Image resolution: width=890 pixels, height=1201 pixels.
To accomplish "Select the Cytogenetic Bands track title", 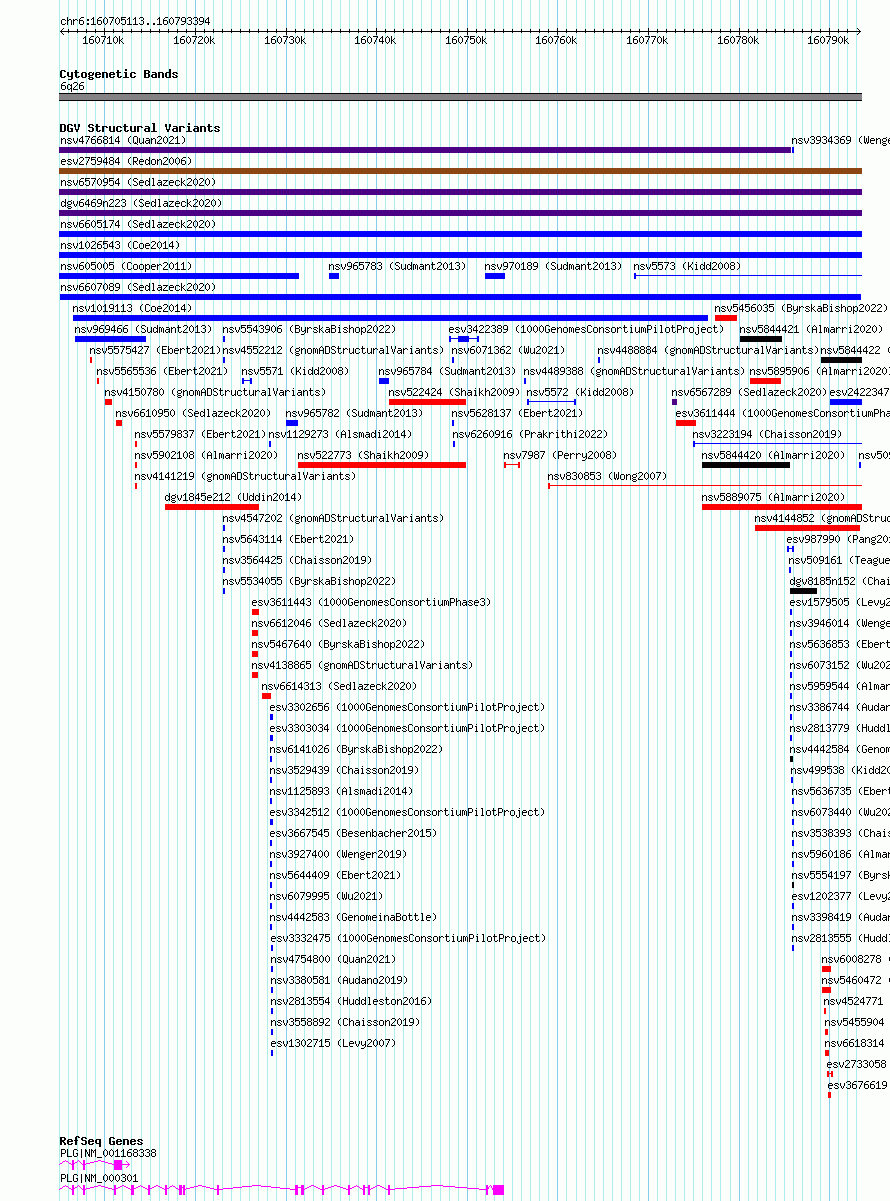I will 119,74.
